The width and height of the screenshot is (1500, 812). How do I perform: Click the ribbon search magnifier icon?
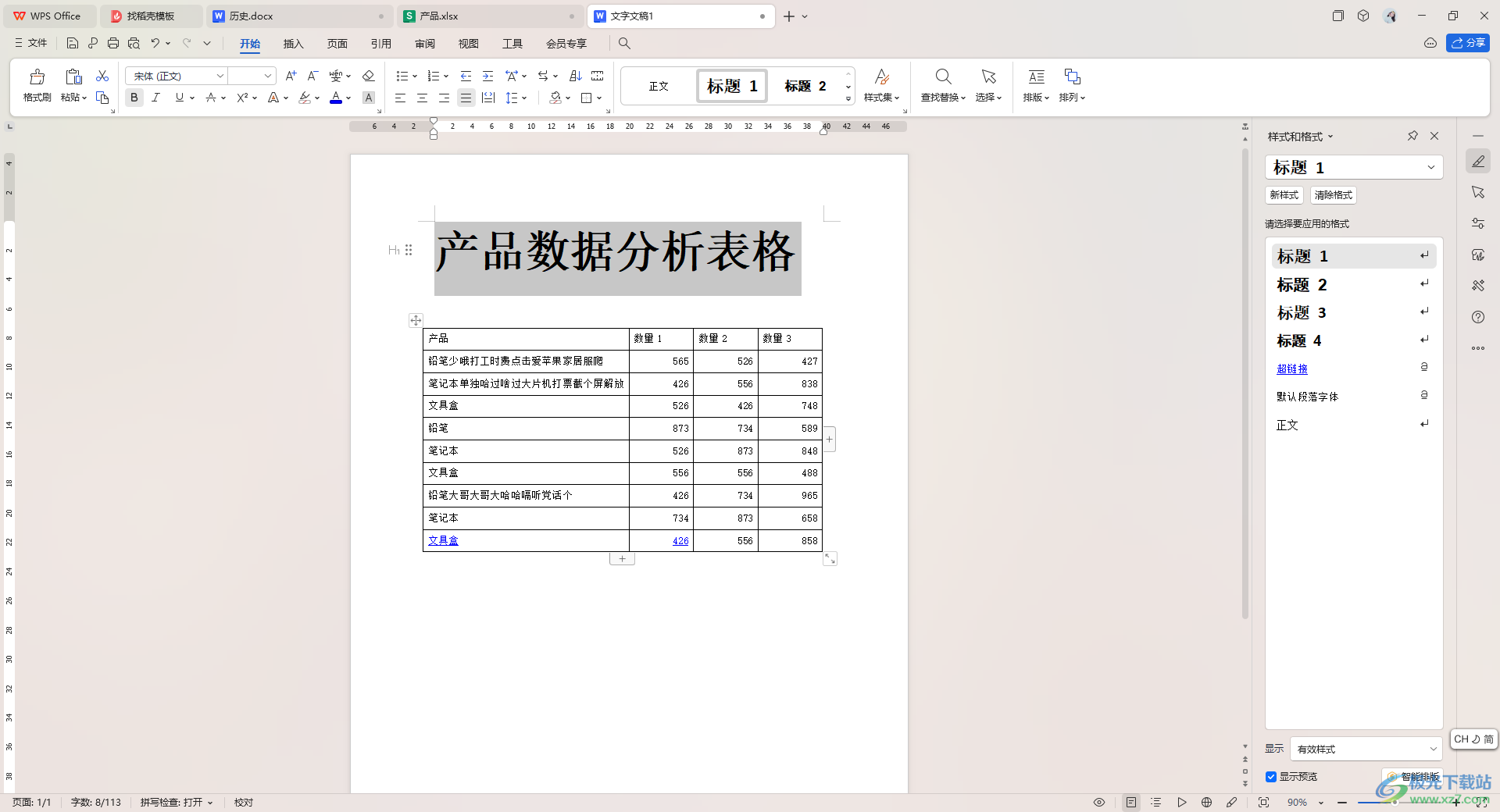[624, 43]
